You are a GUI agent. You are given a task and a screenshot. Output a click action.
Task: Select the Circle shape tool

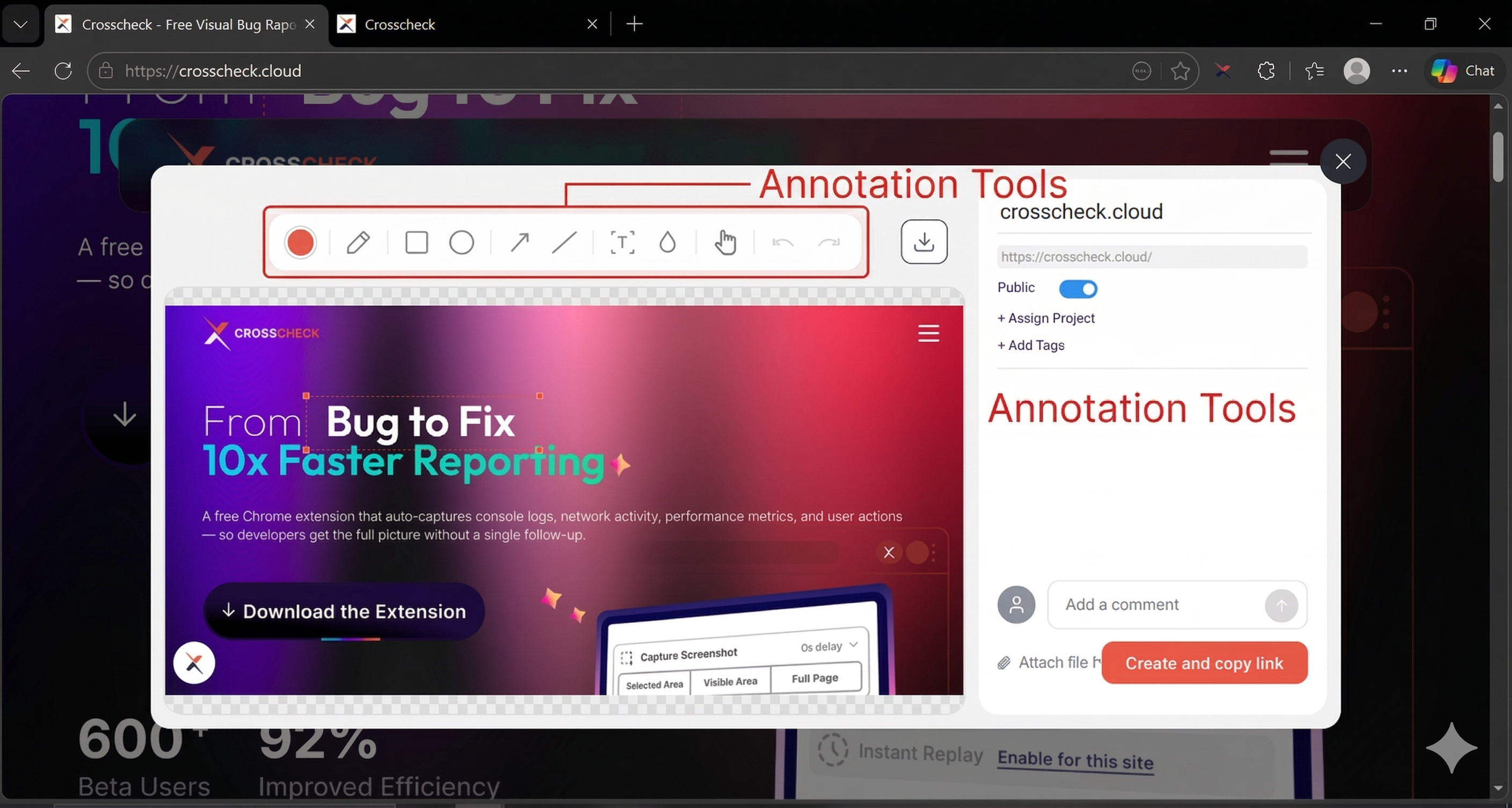coord(461,242)
